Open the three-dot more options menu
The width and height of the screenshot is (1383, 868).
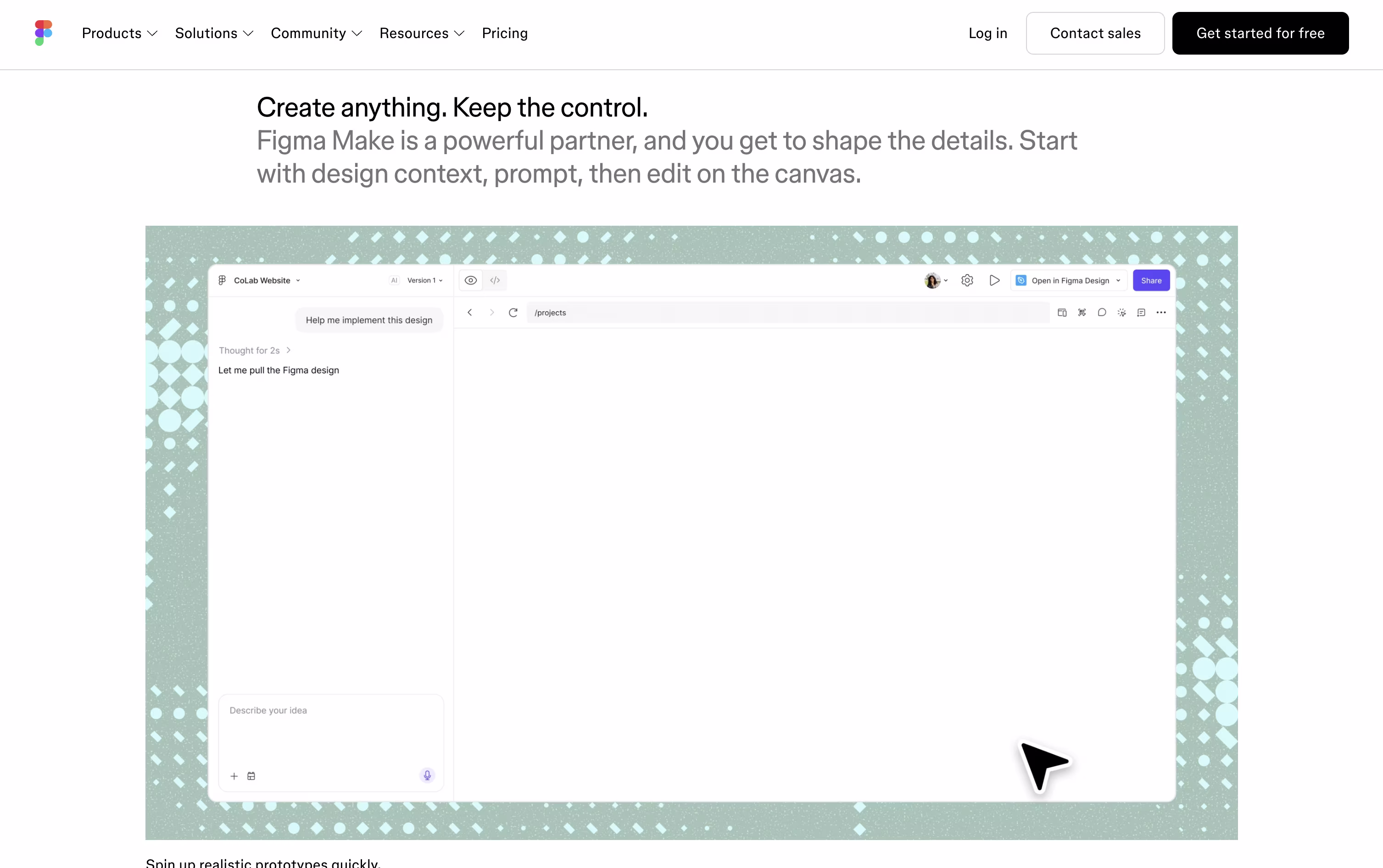pyautogui.click(x=1161, y=312)
